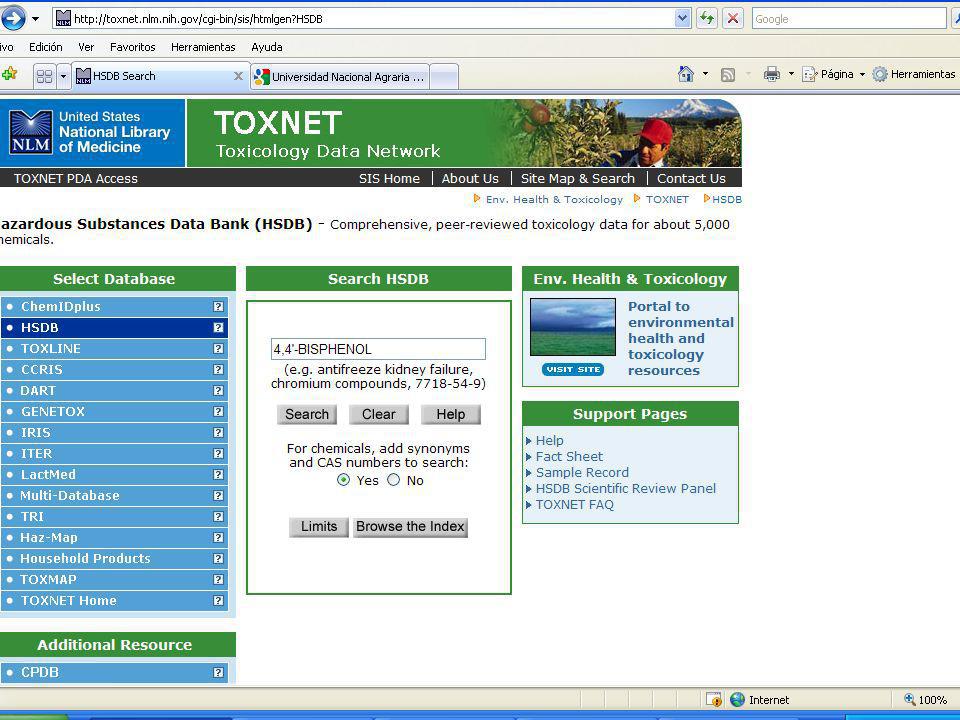The height and width of the screenshot is (720, 960).
Task: Select the No synonyms radio button
Action: coord(394,480)
